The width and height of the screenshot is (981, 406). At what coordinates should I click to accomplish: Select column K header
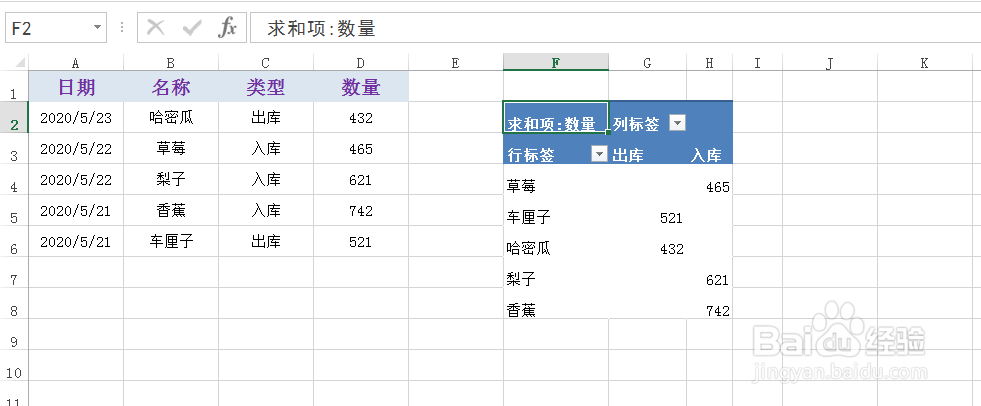925,63
